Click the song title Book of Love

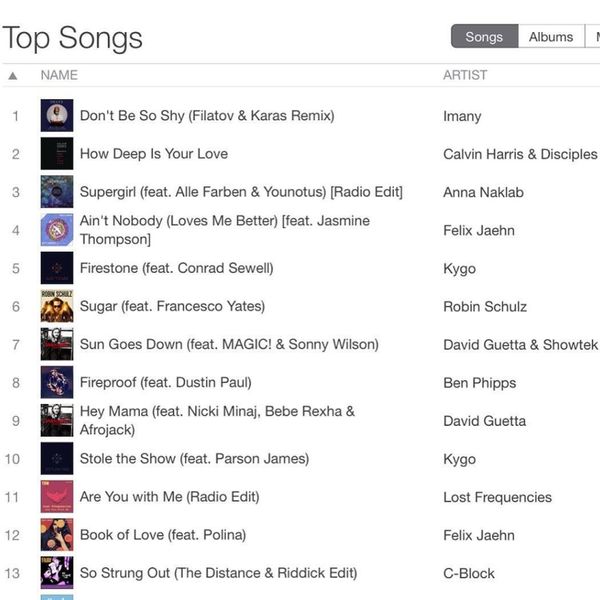pos(162,535)
